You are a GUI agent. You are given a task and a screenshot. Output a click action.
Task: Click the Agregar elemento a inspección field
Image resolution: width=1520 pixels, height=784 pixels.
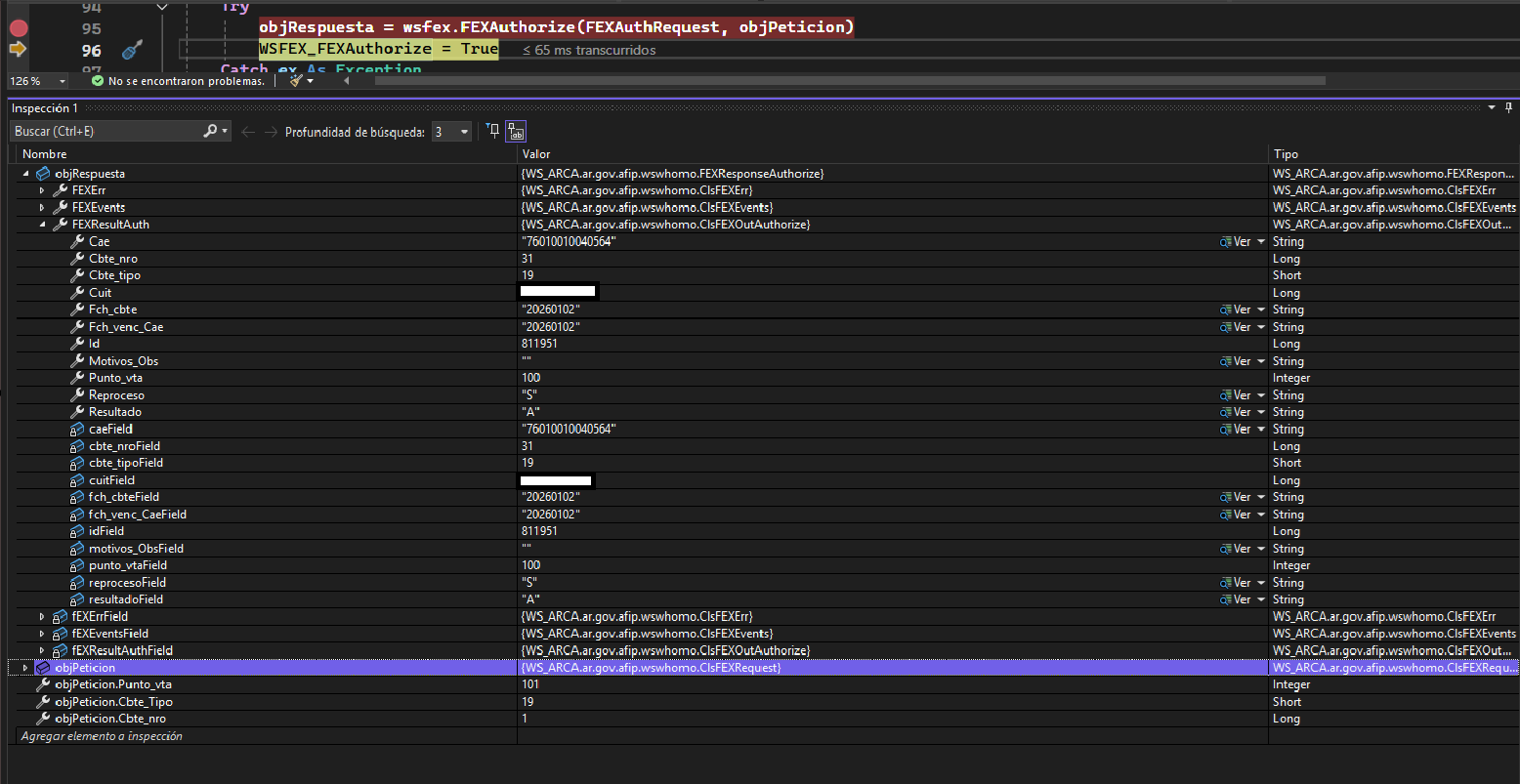tap(102, 736)
